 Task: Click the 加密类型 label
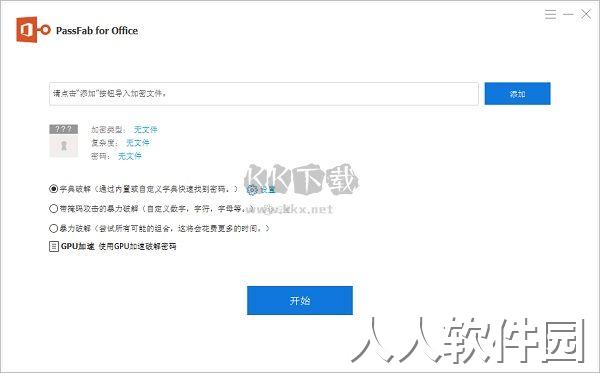pos(108,130)
